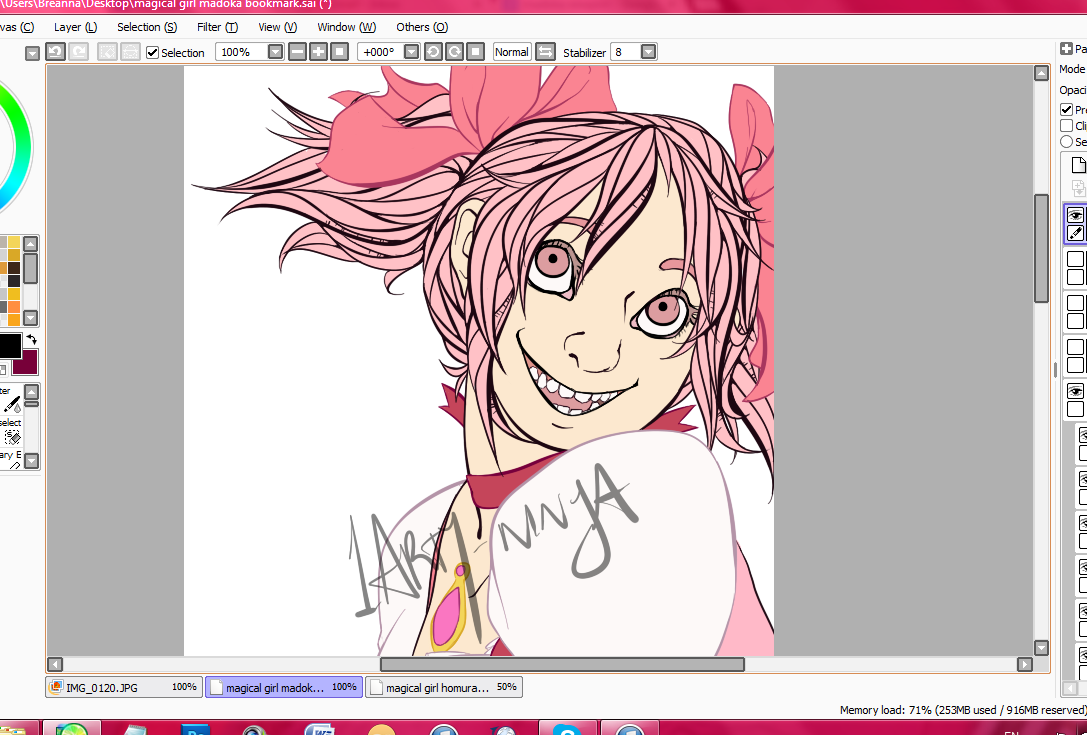Image resolution: width=1087 pixels, height=735 pixels.
Task: Click pen edit icon on selected layer
Action: coord(1075,234)
